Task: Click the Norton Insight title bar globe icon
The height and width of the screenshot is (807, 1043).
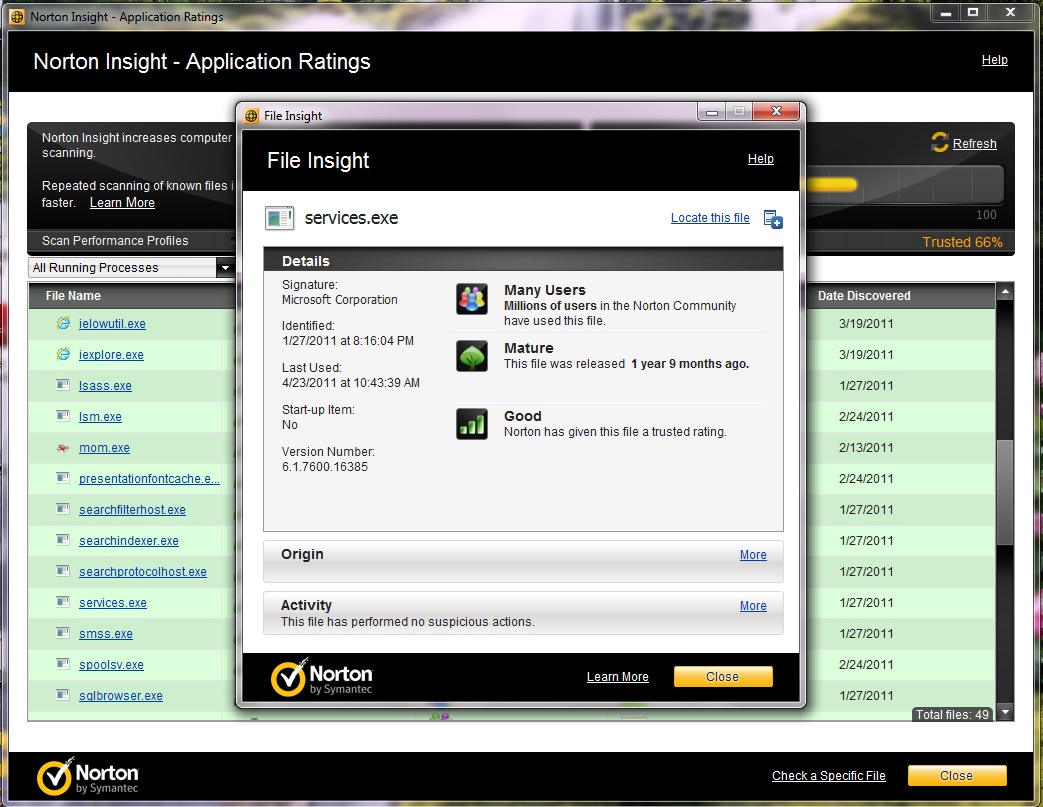Action: (x=17, y=17)
